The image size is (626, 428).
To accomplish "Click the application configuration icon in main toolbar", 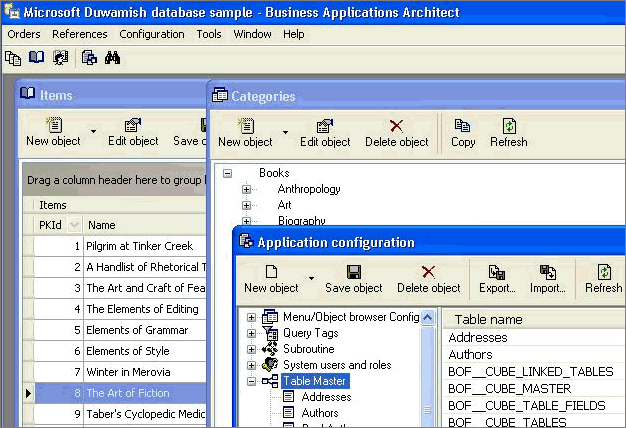I will (89, 58).
